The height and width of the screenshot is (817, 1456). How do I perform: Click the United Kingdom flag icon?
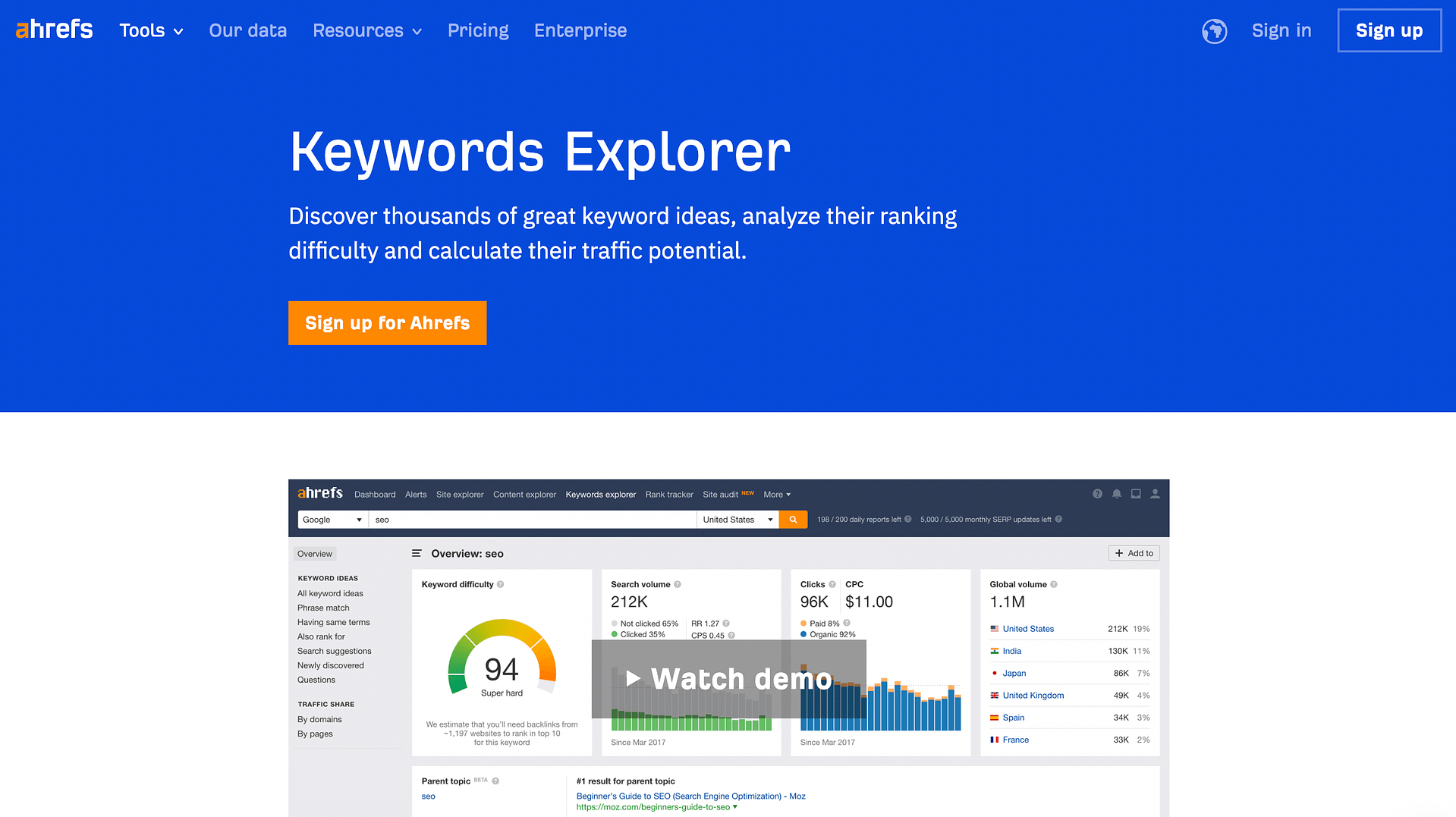click(x=995, y=696)
